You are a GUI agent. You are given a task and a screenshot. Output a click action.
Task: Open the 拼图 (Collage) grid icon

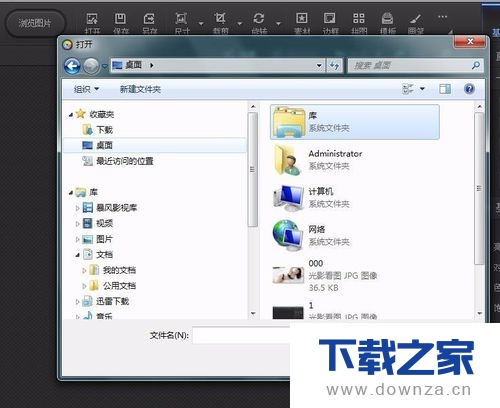[359, 18]
